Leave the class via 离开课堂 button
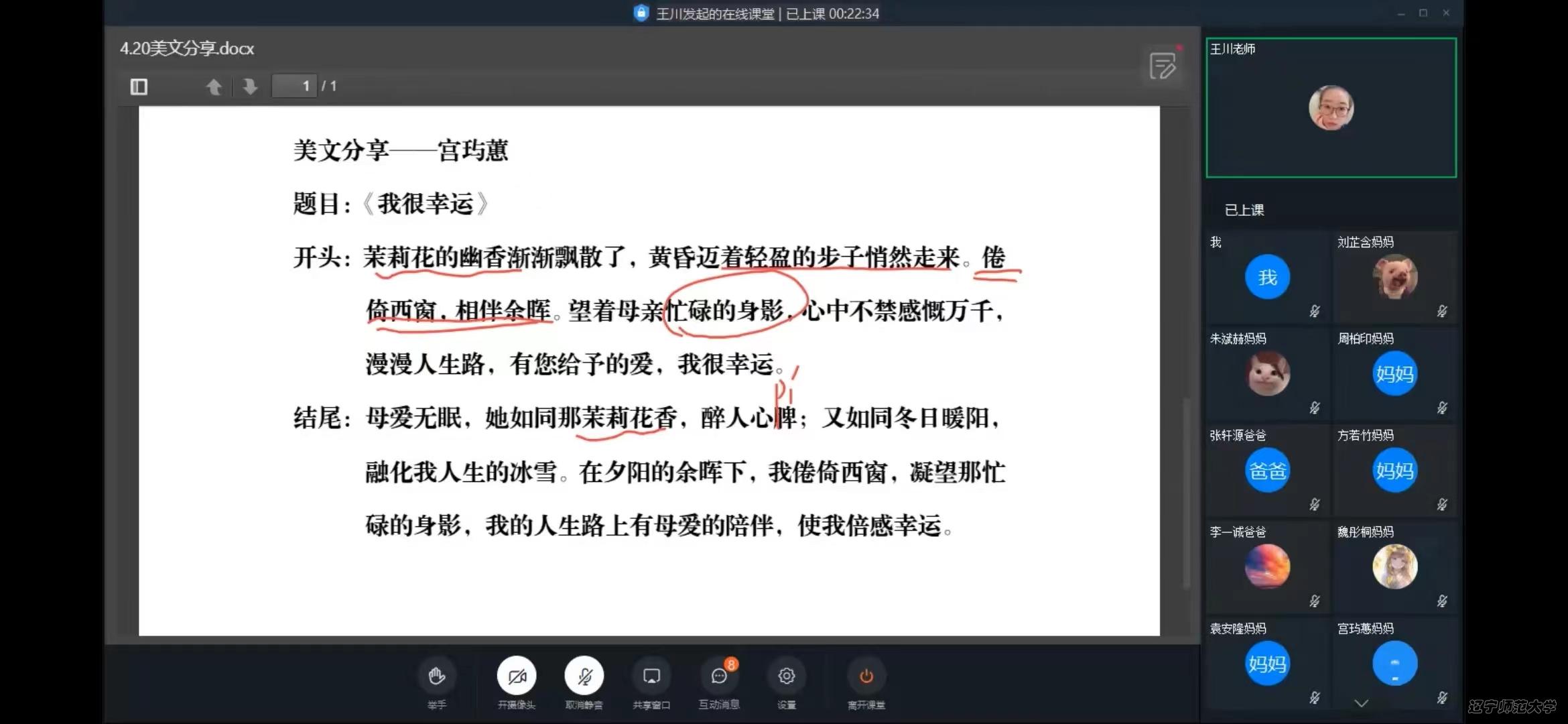Viewport: 1568px width, 724px height. coord(866,676)
